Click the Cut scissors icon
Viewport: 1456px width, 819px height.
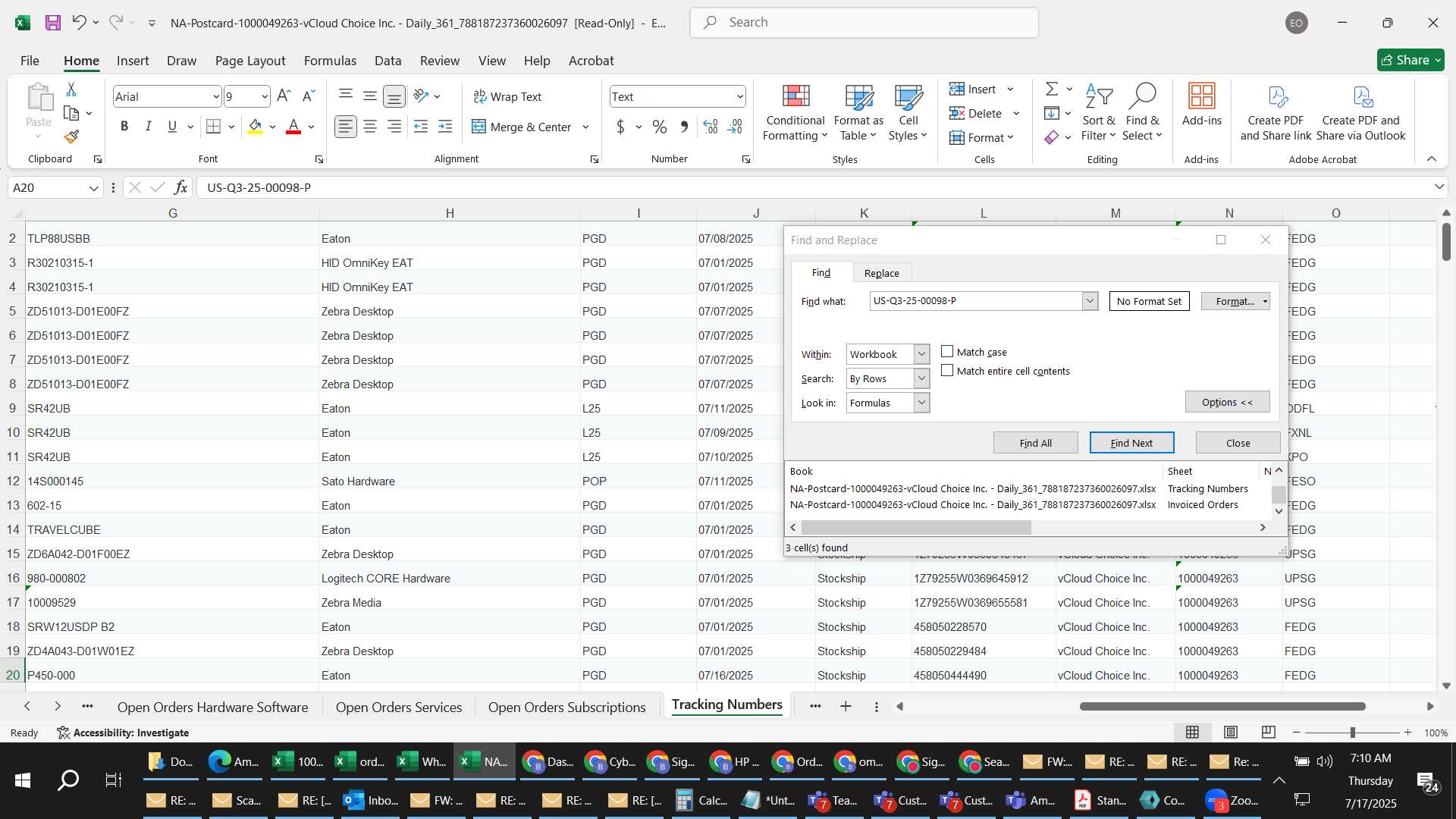tap(71, 89)
